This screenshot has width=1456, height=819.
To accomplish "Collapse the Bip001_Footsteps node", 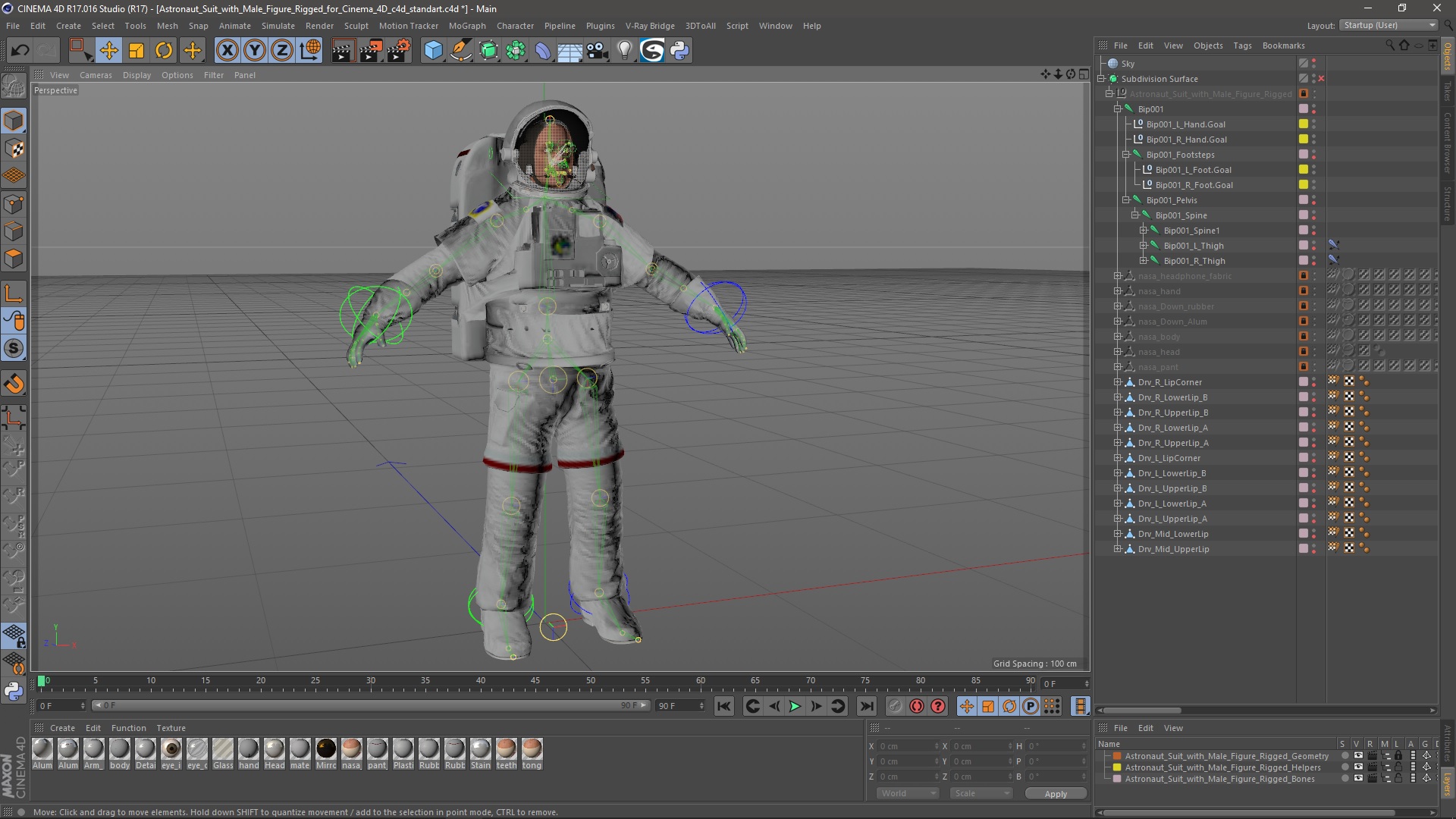I will coord(1126,155).
